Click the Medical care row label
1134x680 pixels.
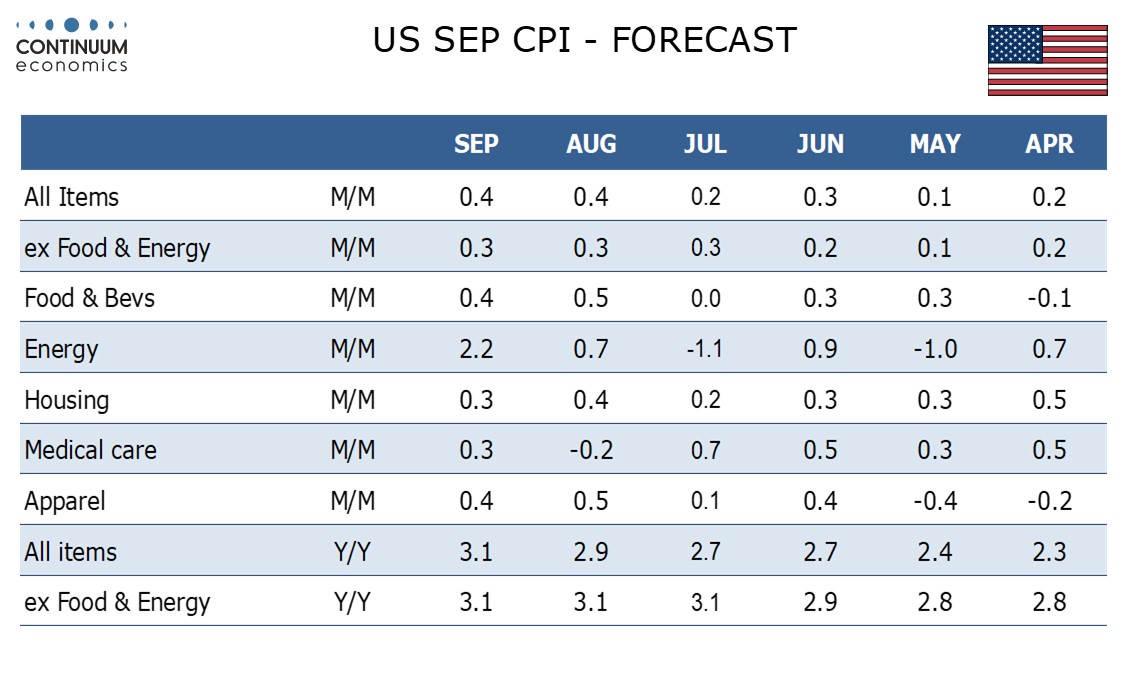point(91,450)
